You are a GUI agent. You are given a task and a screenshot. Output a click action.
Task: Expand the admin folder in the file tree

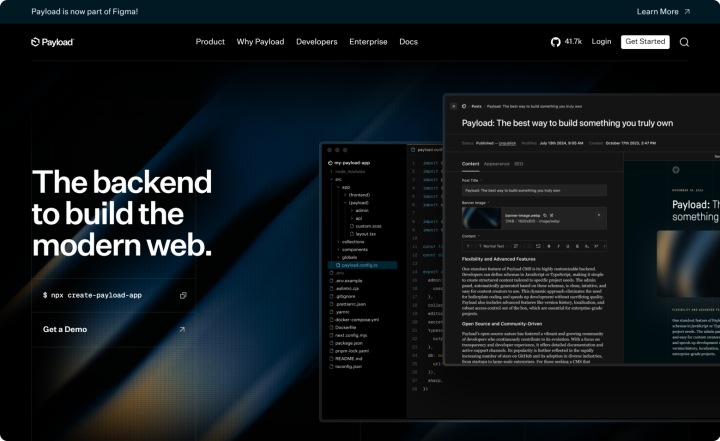point(359,210)
